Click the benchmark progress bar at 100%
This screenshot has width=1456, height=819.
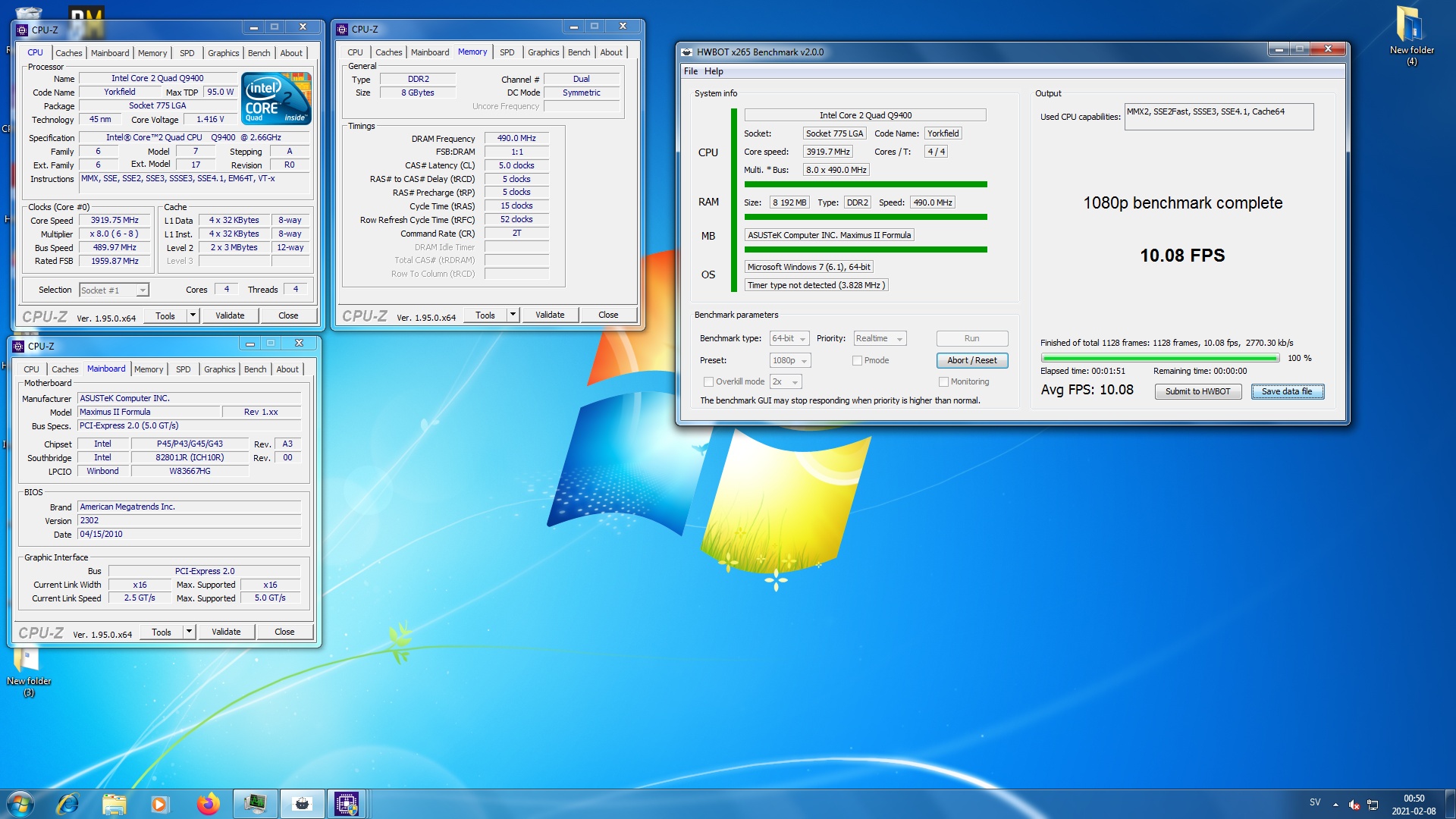(1160, 358)
